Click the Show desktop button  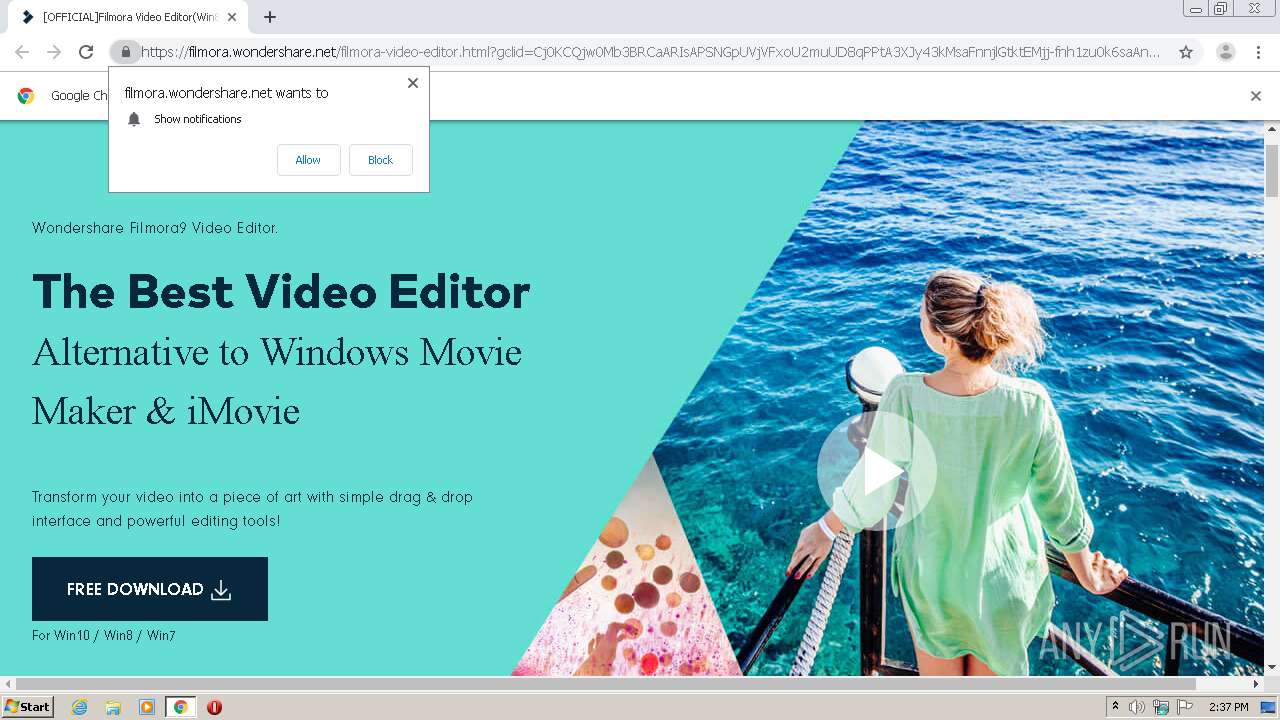tap(1268, 707)
